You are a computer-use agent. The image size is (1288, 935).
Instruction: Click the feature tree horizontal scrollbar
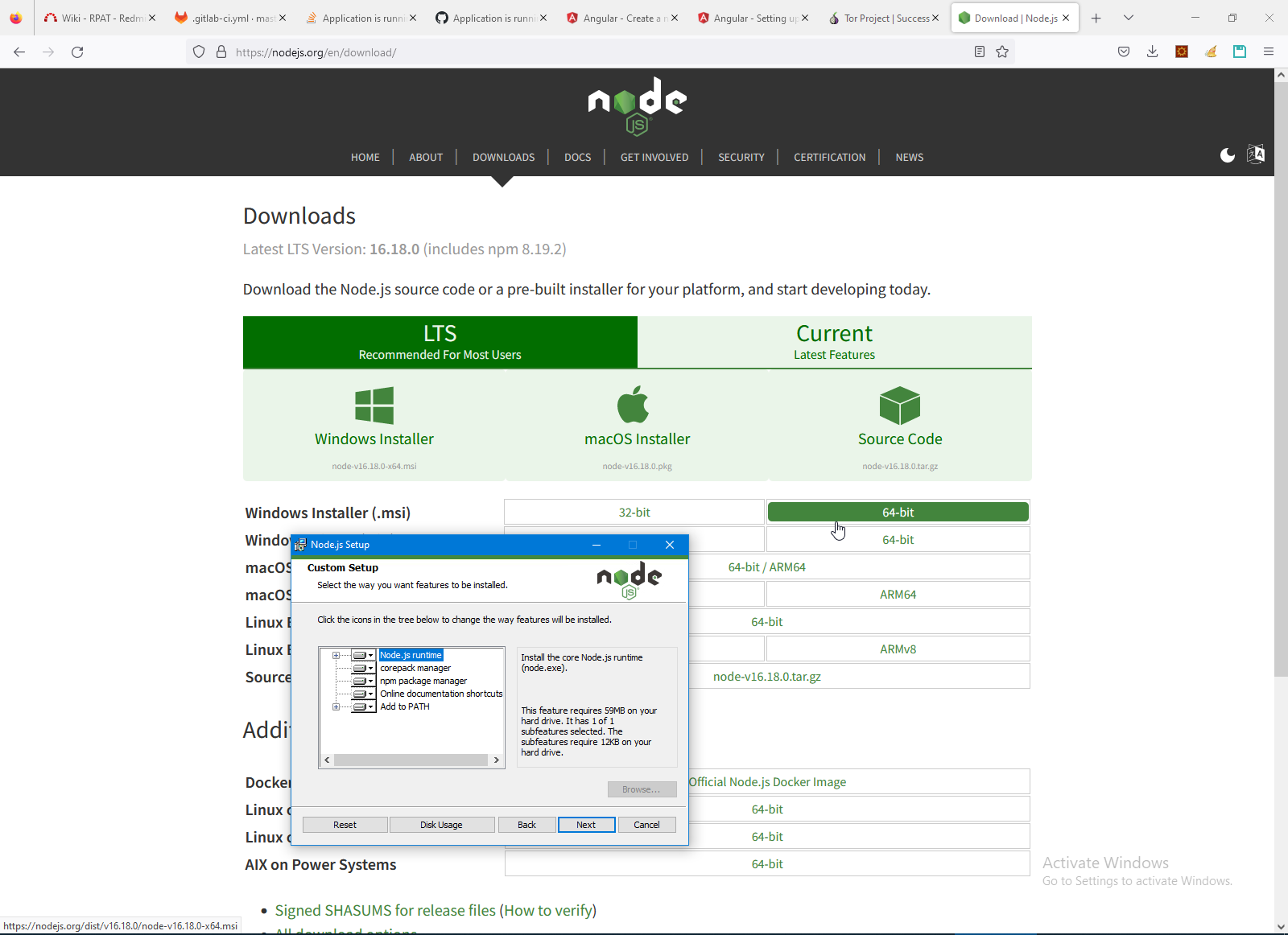(x=411, y=760)
